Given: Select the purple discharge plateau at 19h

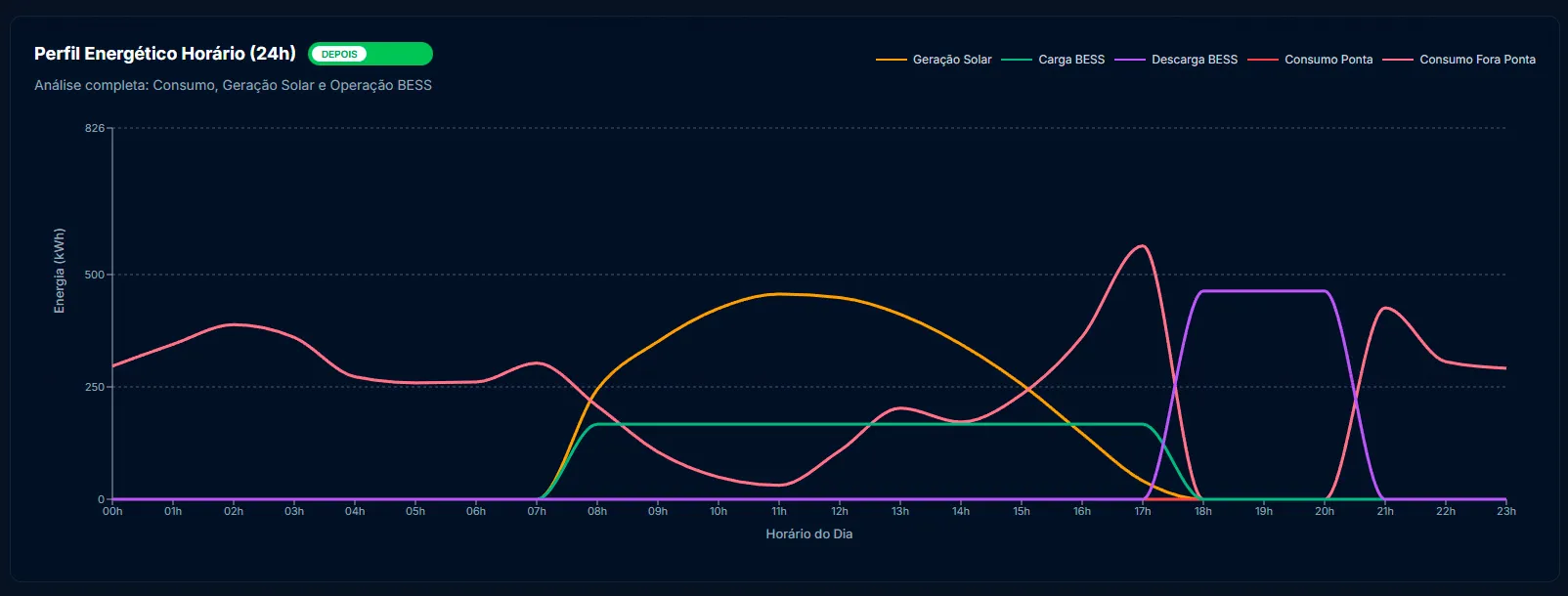Looking at the screenshot, I should 1264,291.
